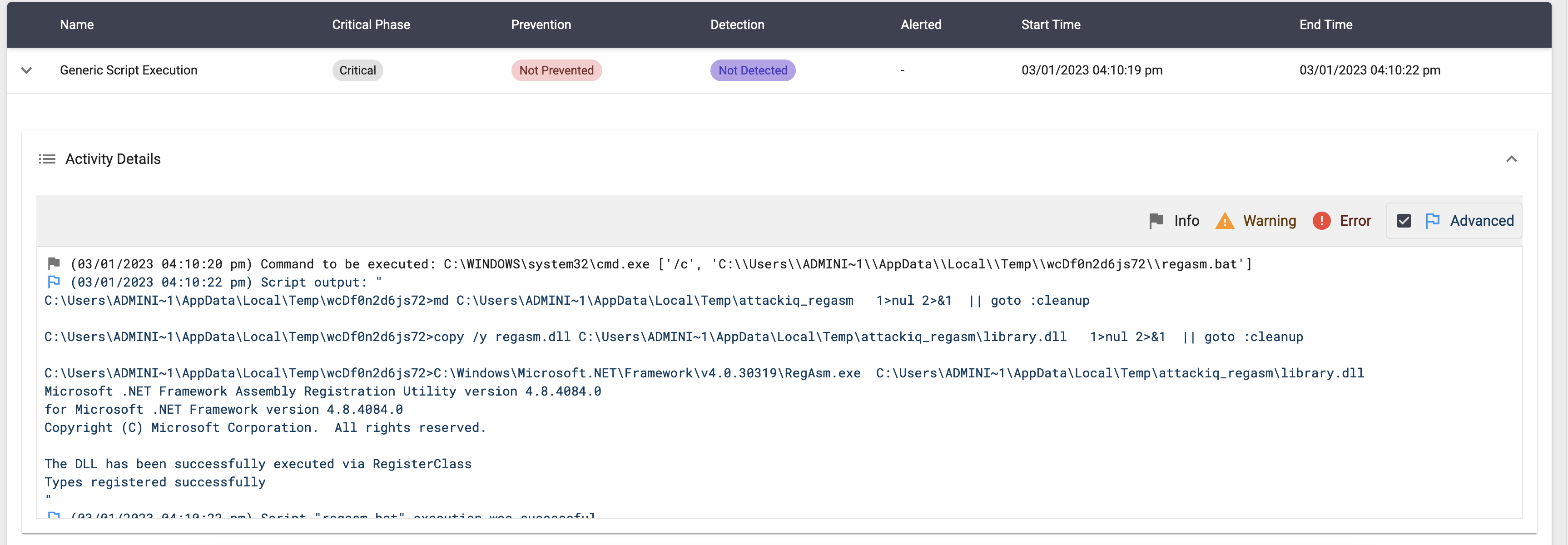Click the Generic Script Execution name text
Screen dimensions: 1568x545
coord(129,70)
